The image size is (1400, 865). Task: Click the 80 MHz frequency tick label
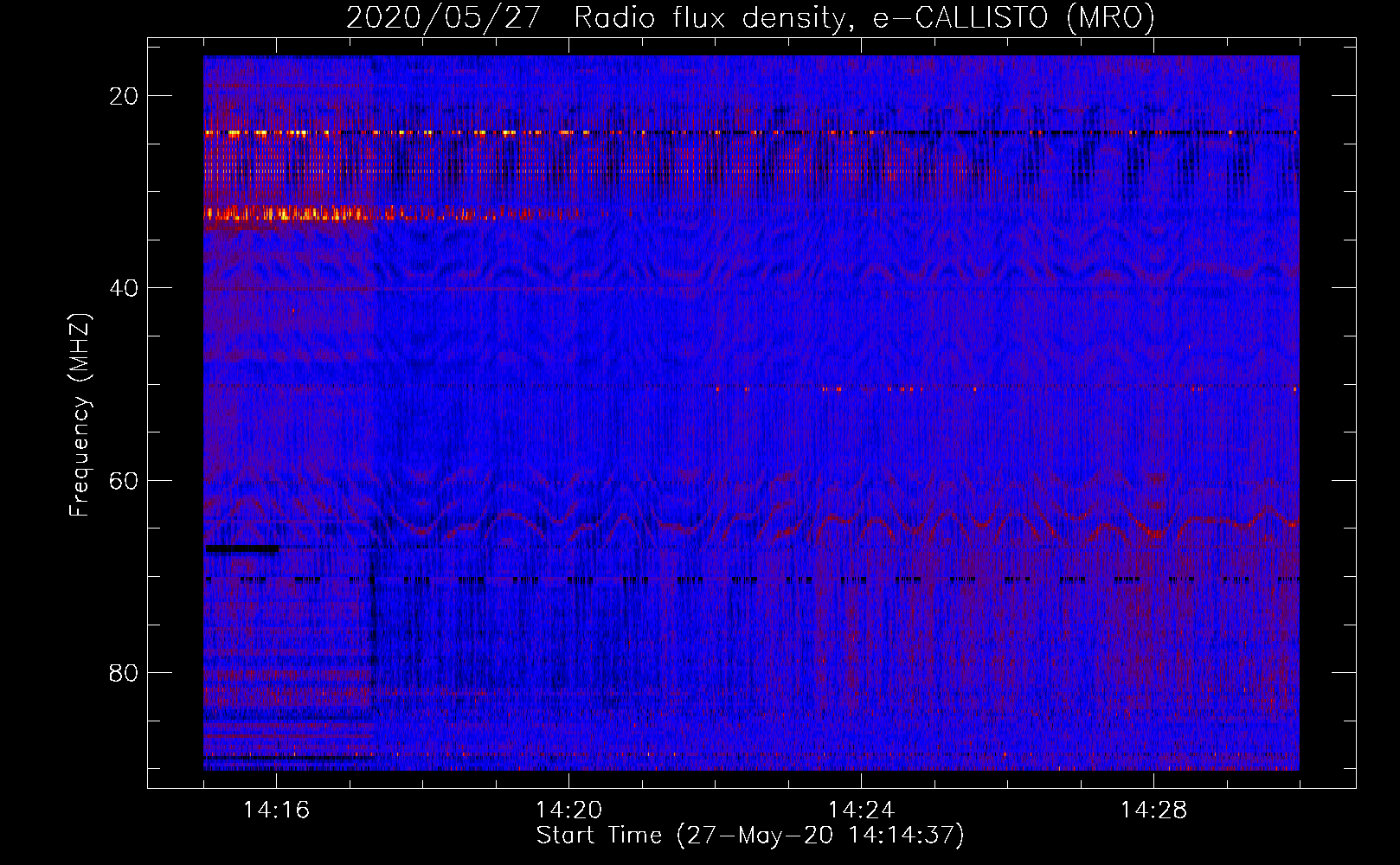124,672
